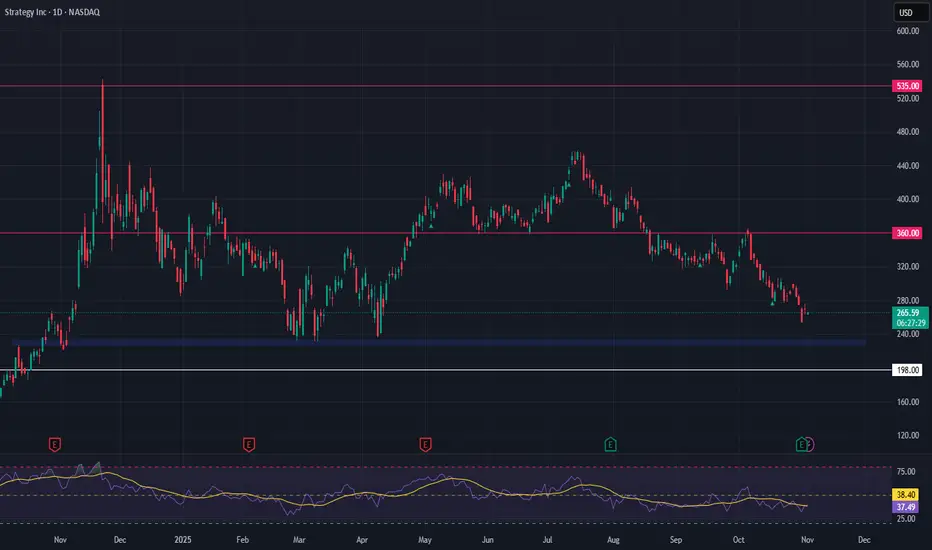This screenshot has height=550, width=932.
Task: Click the 2025 label on time axis
Action: [183, 540]
